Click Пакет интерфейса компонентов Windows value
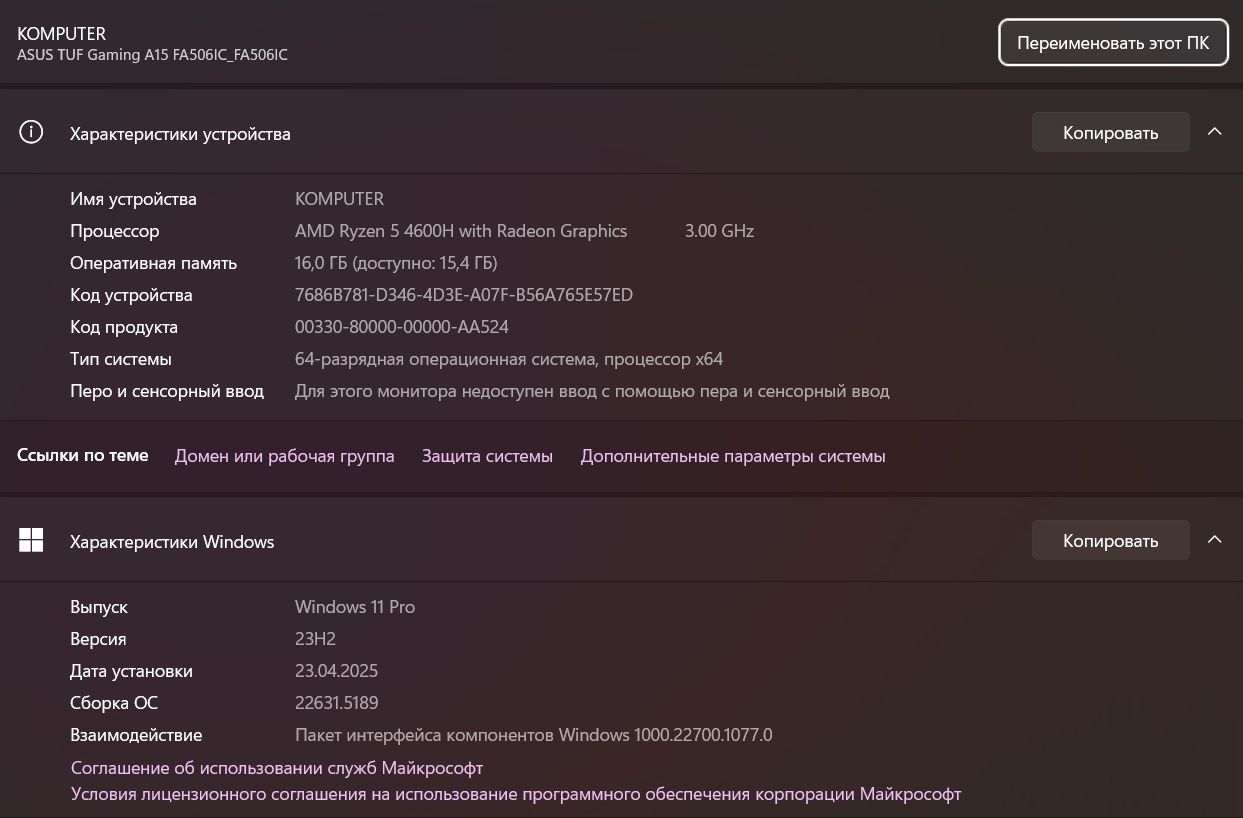Image resolution: width=1243 pixels, height=818 pixels. pyautogui.click(x=534, y=735)
